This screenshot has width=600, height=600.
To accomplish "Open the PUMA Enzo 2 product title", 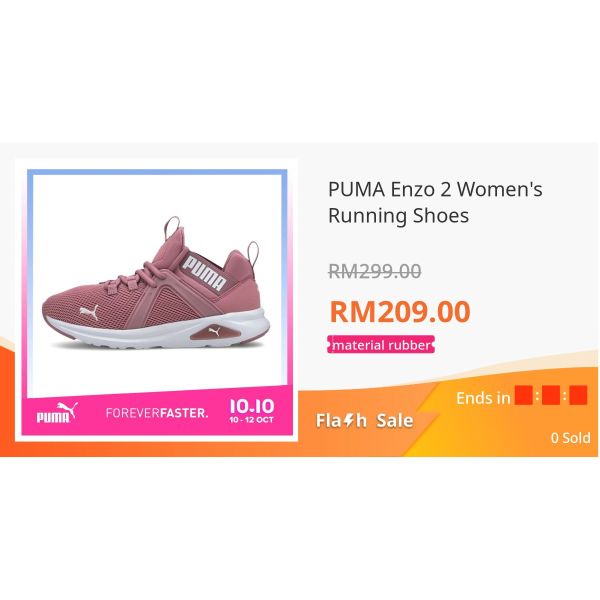I will pos(435,202).
